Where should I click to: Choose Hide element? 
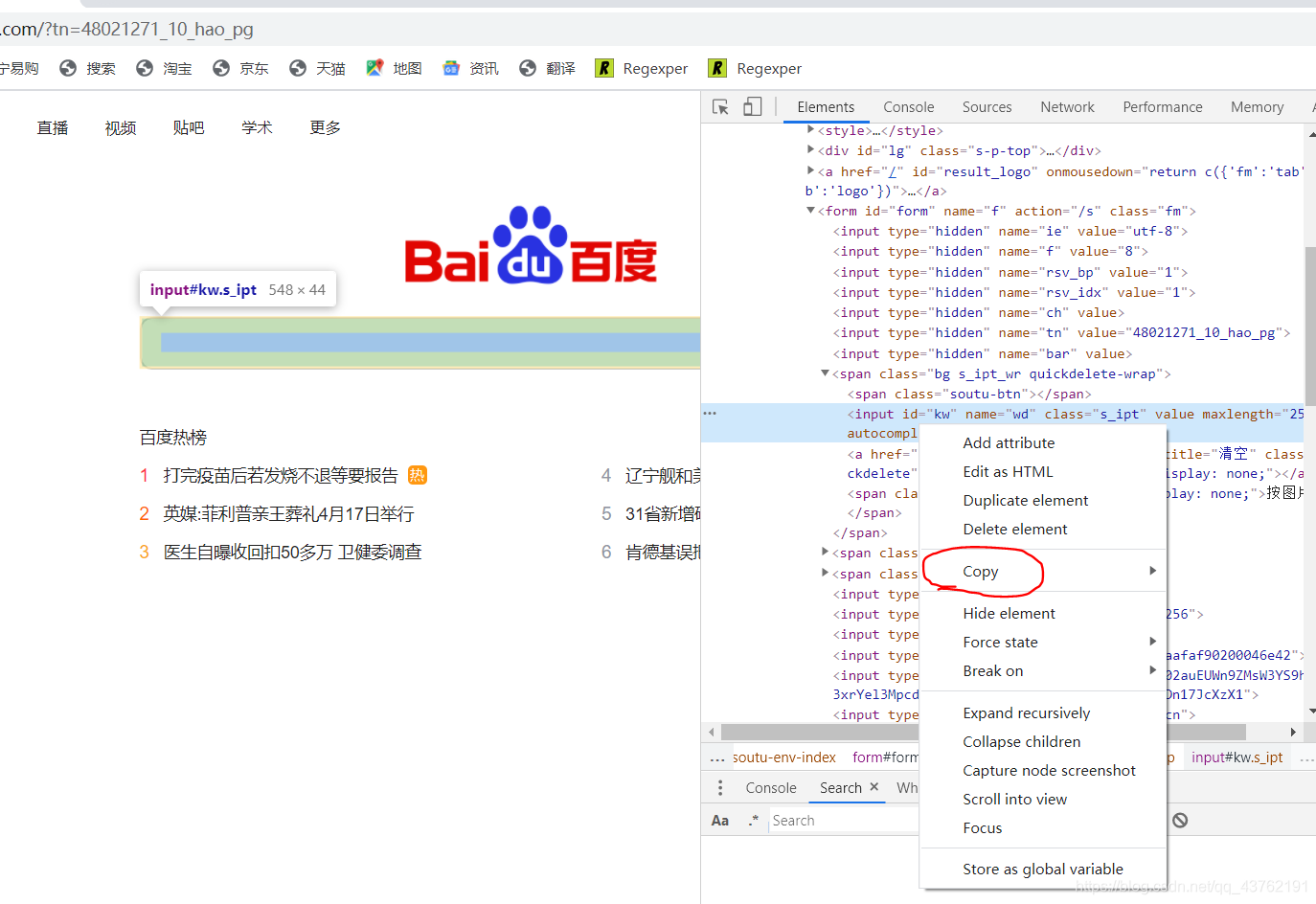pyautogui.click(x=1043, y=613)
